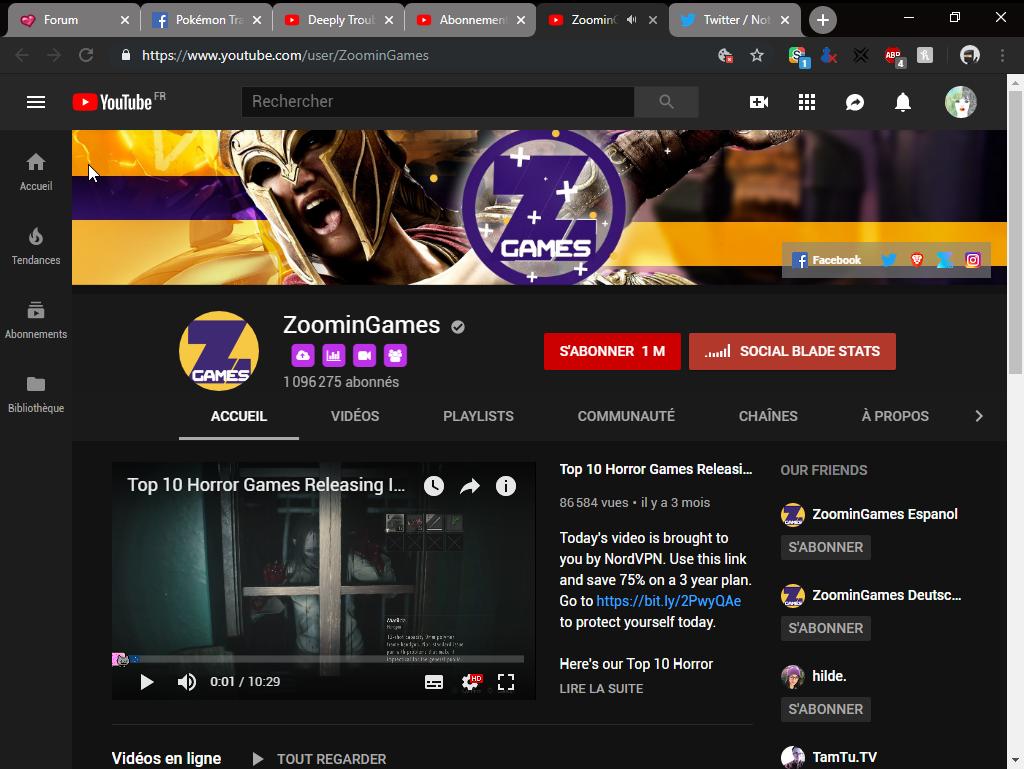
Task: Mute the video with the volume icon
Action: 187,682
